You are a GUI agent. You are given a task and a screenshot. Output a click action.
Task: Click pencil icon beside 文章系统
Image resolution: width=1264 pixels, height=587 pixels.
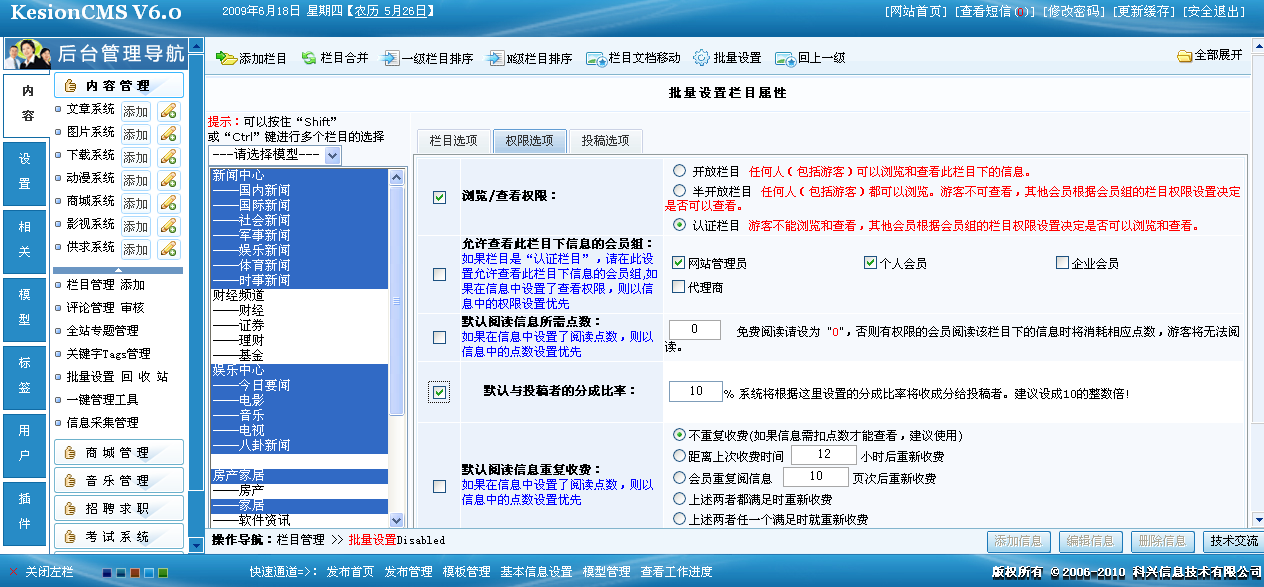[x=168, y=111]
